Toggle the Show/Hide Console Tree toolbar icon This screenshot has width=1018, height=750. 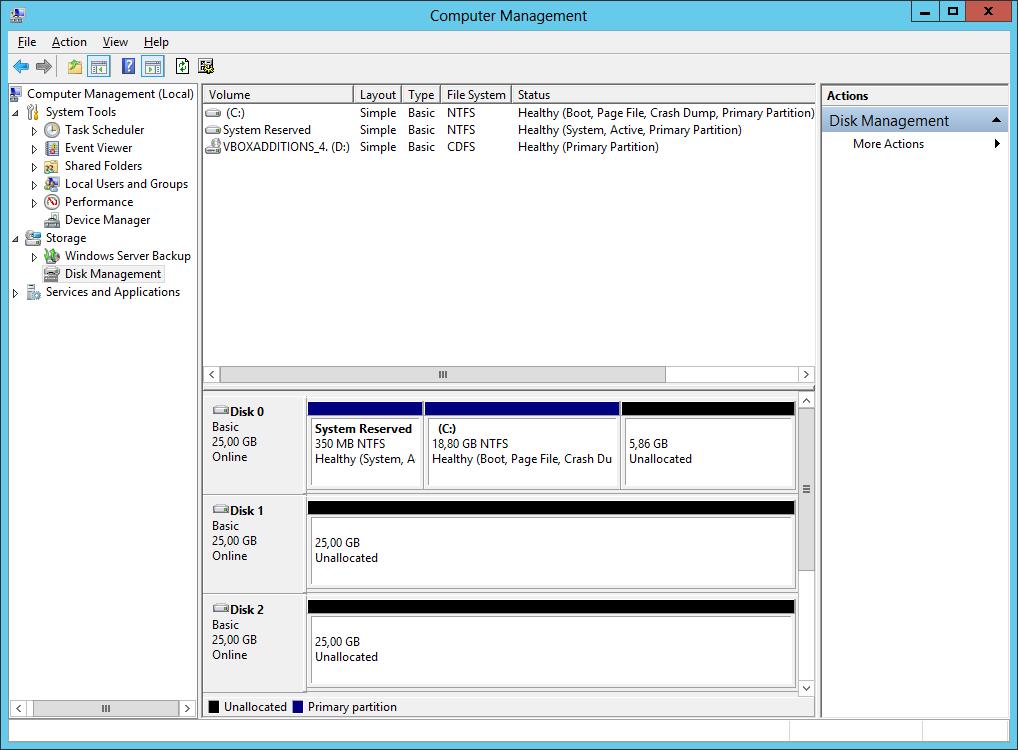99,66
